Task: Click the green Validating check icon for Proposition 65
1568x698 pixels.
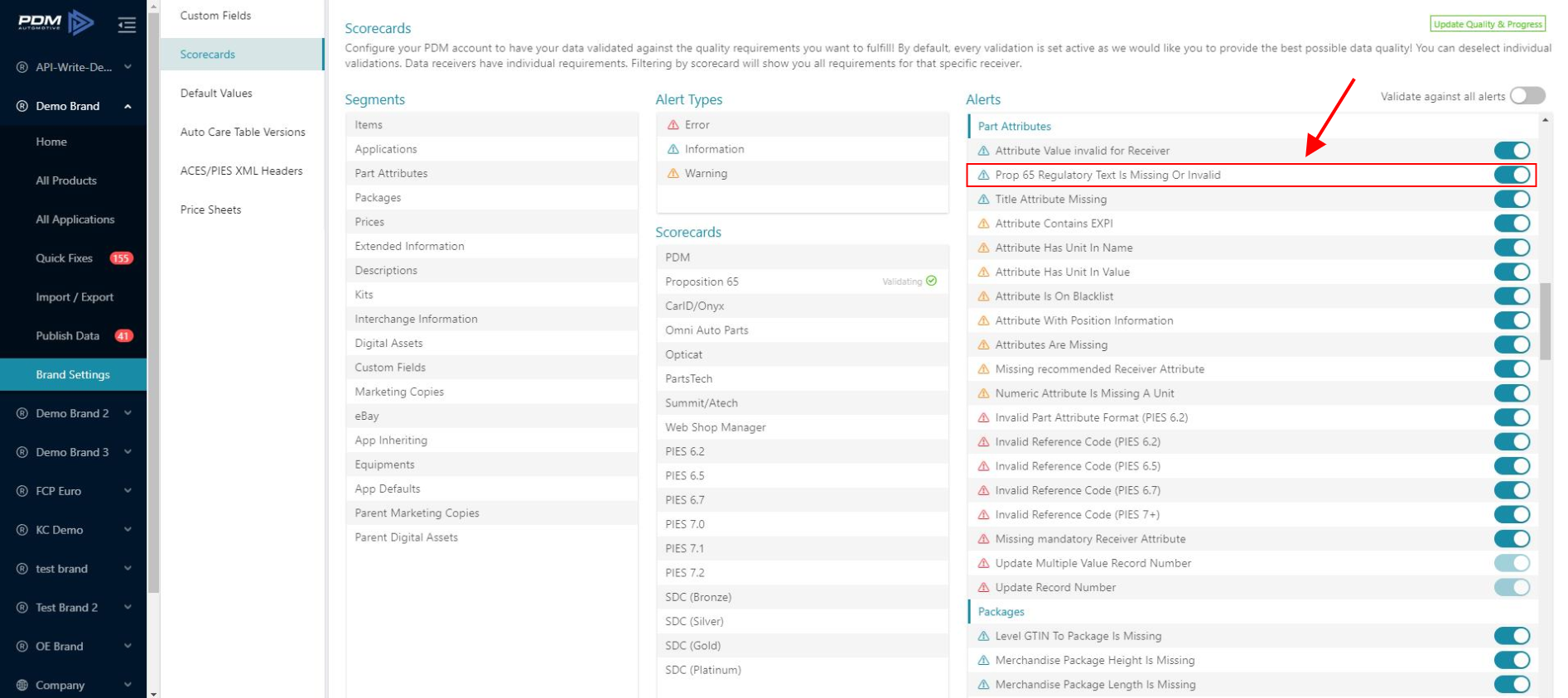Action: click(x=931, y=281)
